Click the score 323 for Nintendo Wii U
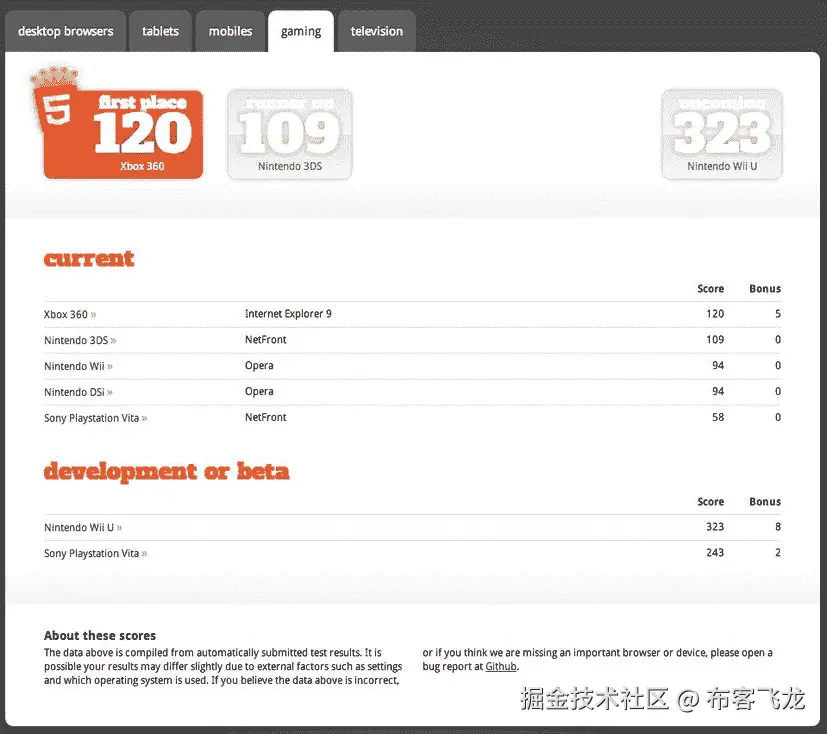 pos(715,527)
